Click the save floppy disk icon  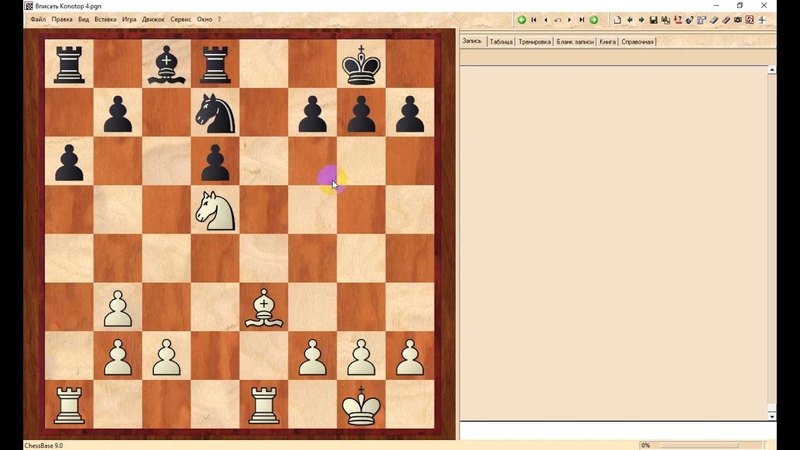pyautogui.click(x=653, y=20)
